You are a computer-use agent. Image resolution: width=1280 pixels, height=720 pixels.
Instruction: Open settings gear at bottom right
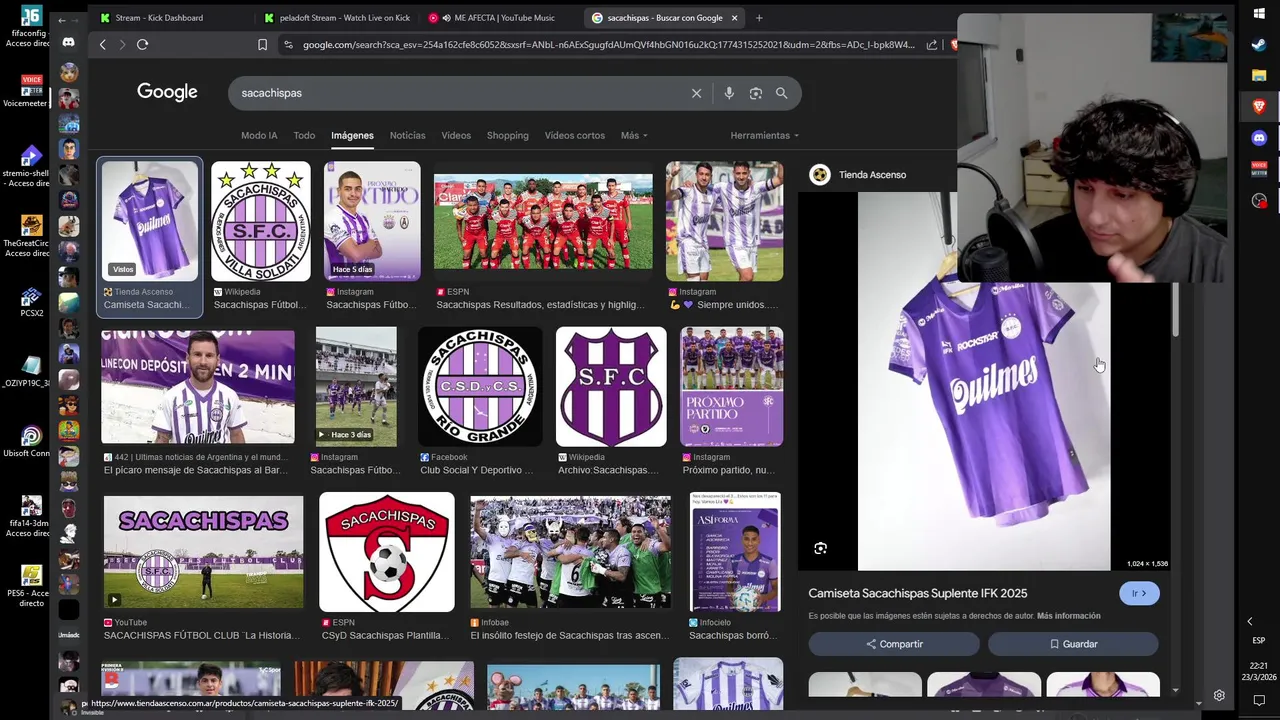click(x=1219, y=695)
